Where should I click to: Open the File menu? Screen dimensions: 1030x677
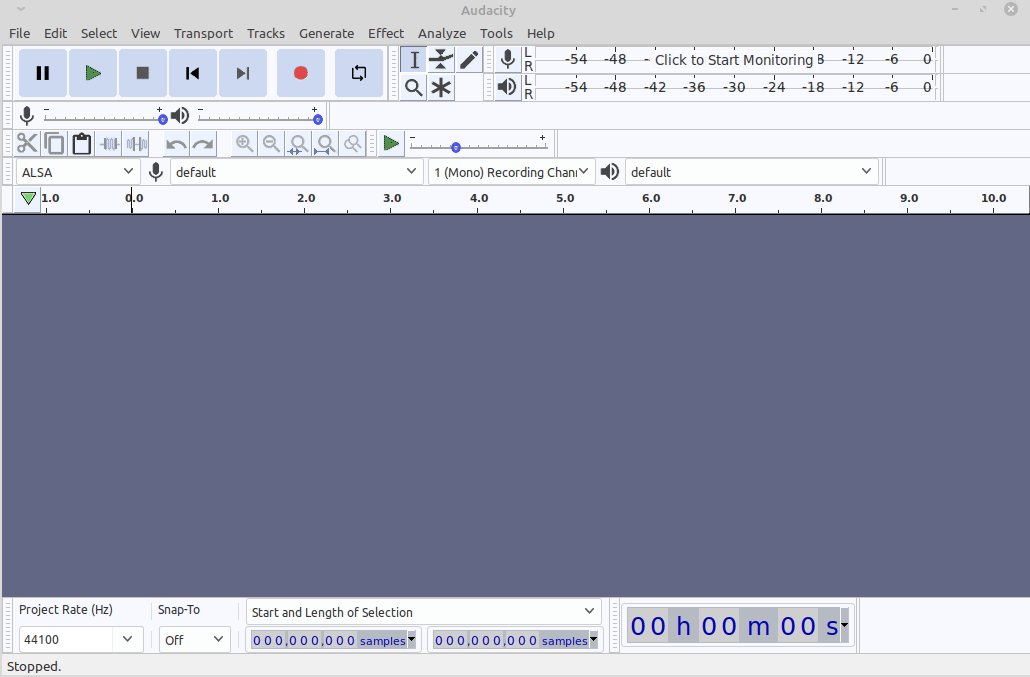pyautogui.click(x=19, y=33)
